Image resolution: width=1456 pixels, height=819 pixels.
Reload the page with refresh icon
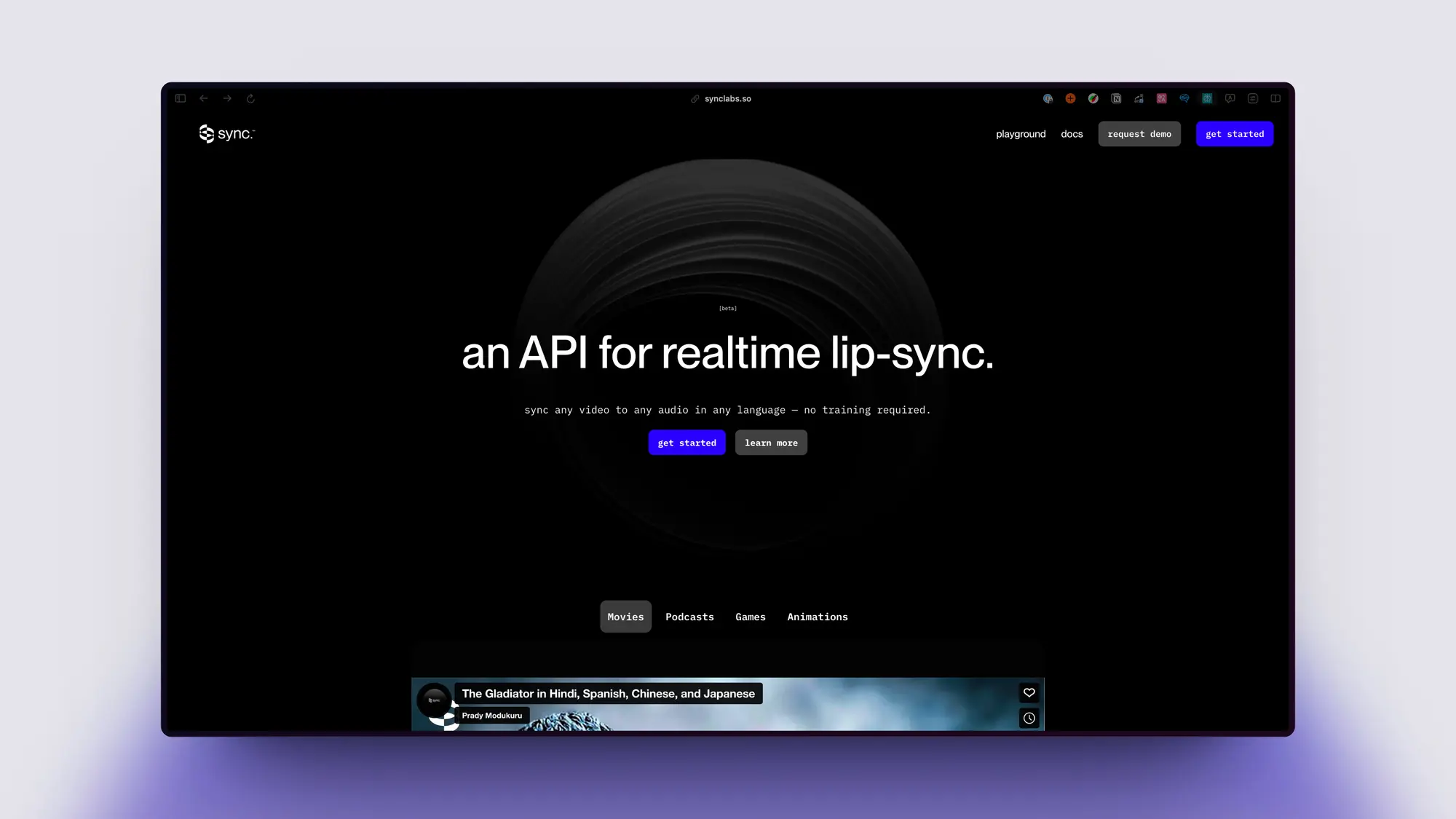pos(250,98)
